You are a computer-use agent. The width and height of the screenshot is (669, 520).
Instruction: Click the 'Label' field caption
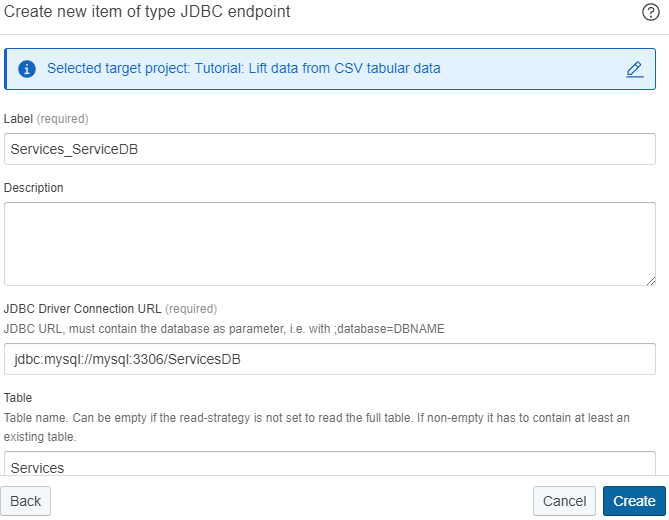(x=18, y=118)
